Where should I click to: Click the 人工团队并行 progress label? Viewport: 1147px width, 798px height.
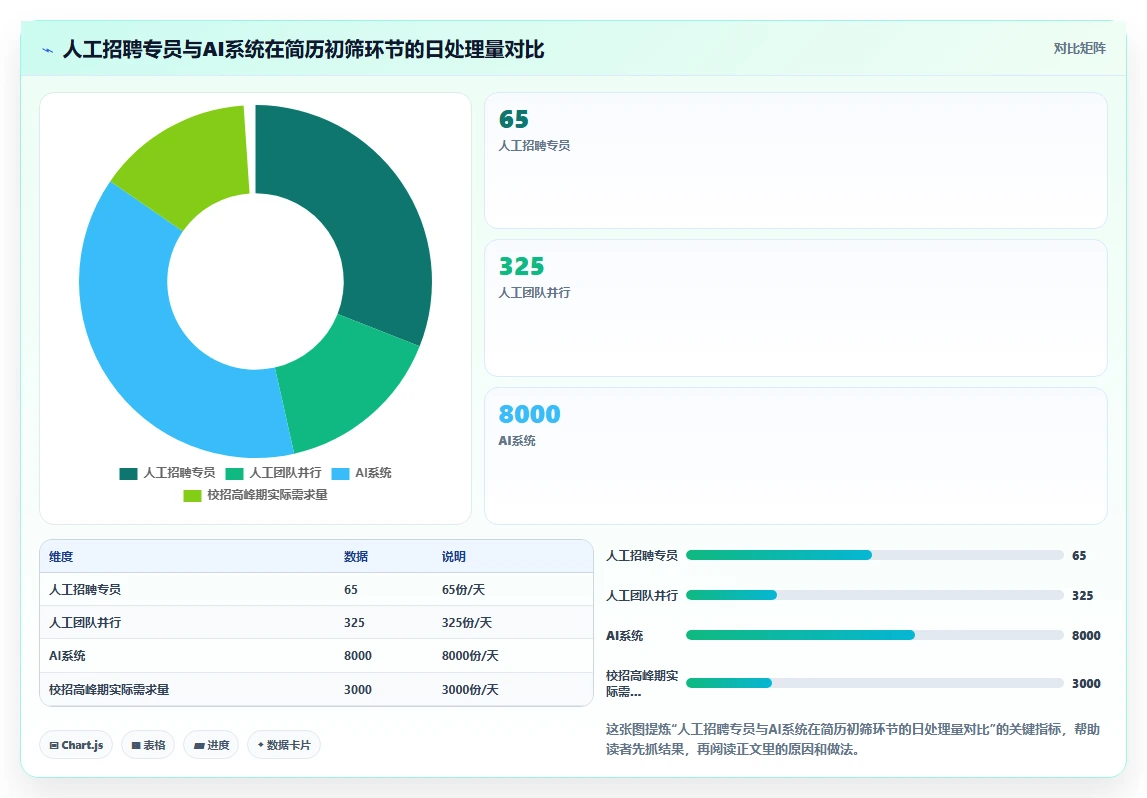pyautogui.click(x=642, y=595)
